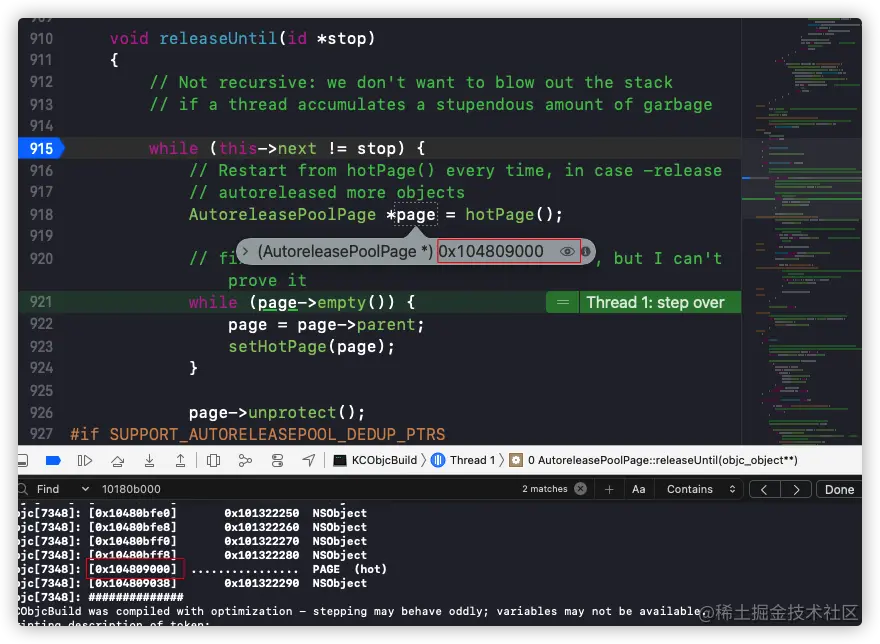Click unprotect on line 926

pos(292,413)
